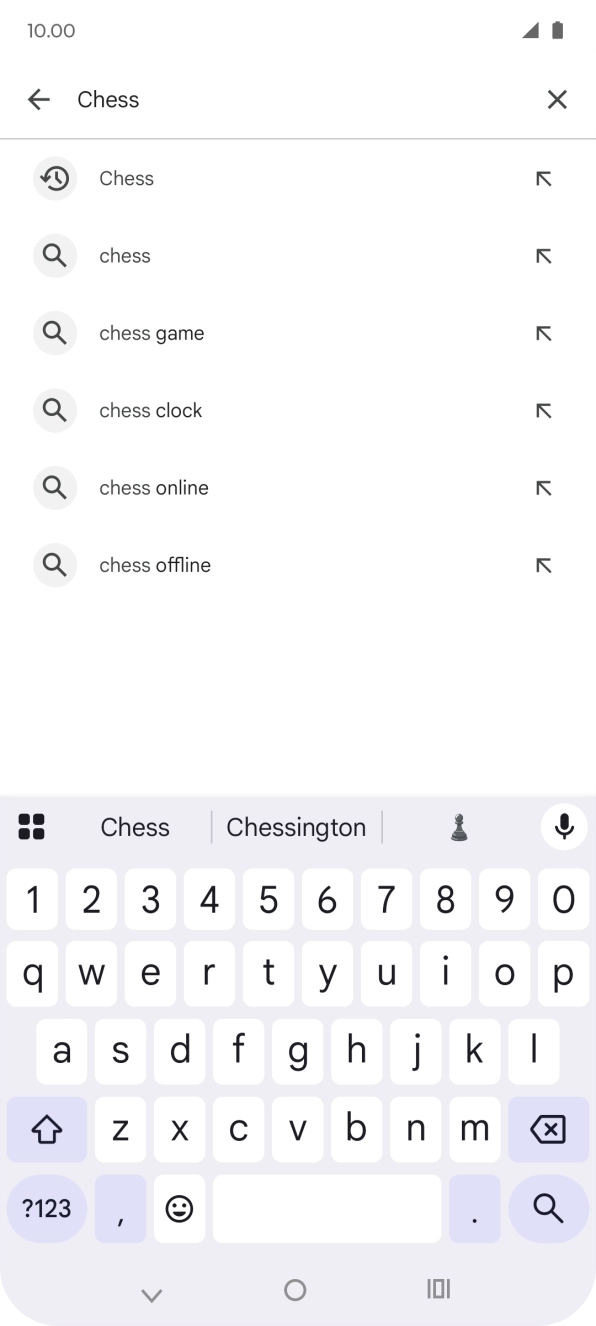Viewport: 596px width, 1326px height.
Task: Tap the back arrow to exit search
Action: pos(38,99)
